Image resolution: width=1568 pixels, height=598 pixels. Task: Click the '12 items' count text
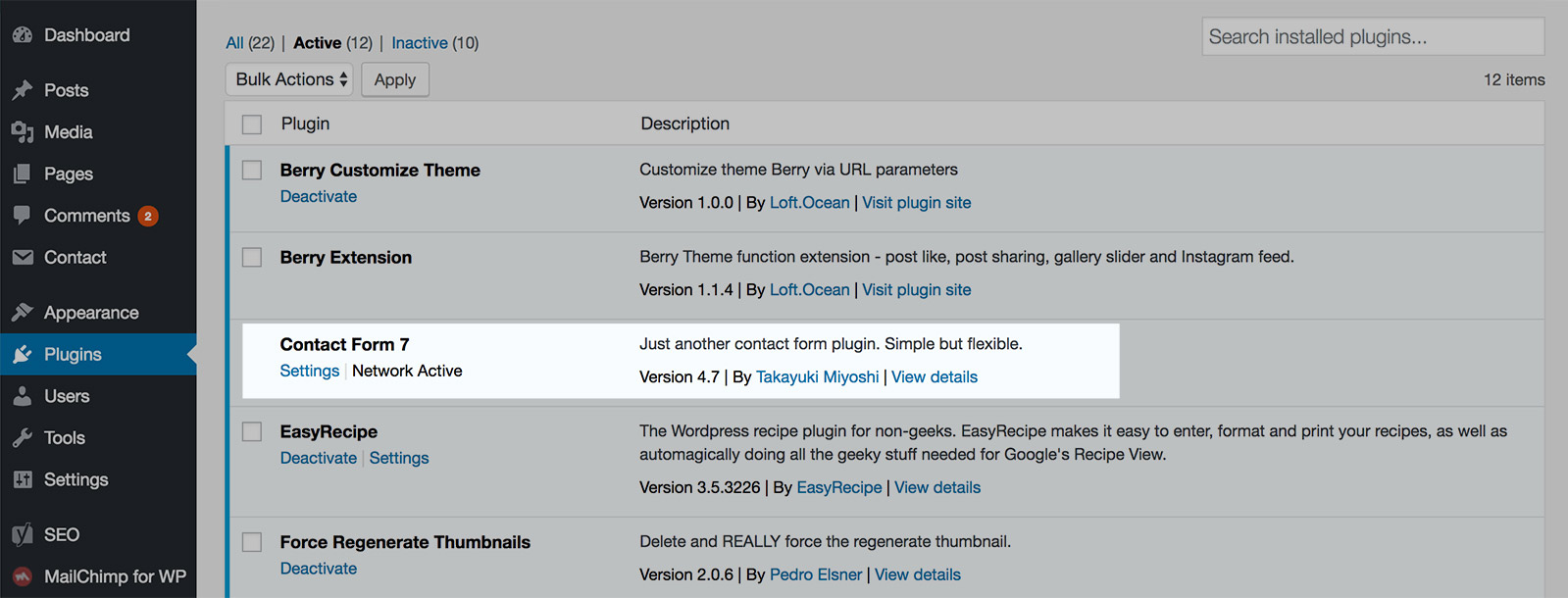(1514, 80)
